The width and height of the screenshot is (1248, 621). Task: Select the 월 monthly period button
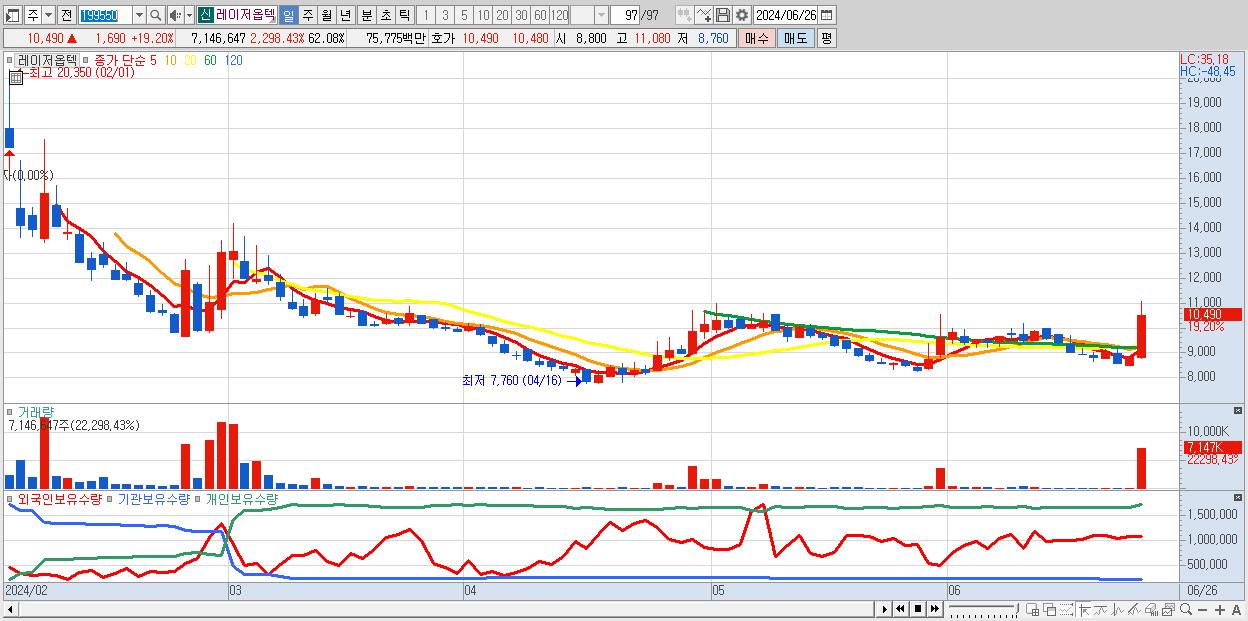click(326, 15)
